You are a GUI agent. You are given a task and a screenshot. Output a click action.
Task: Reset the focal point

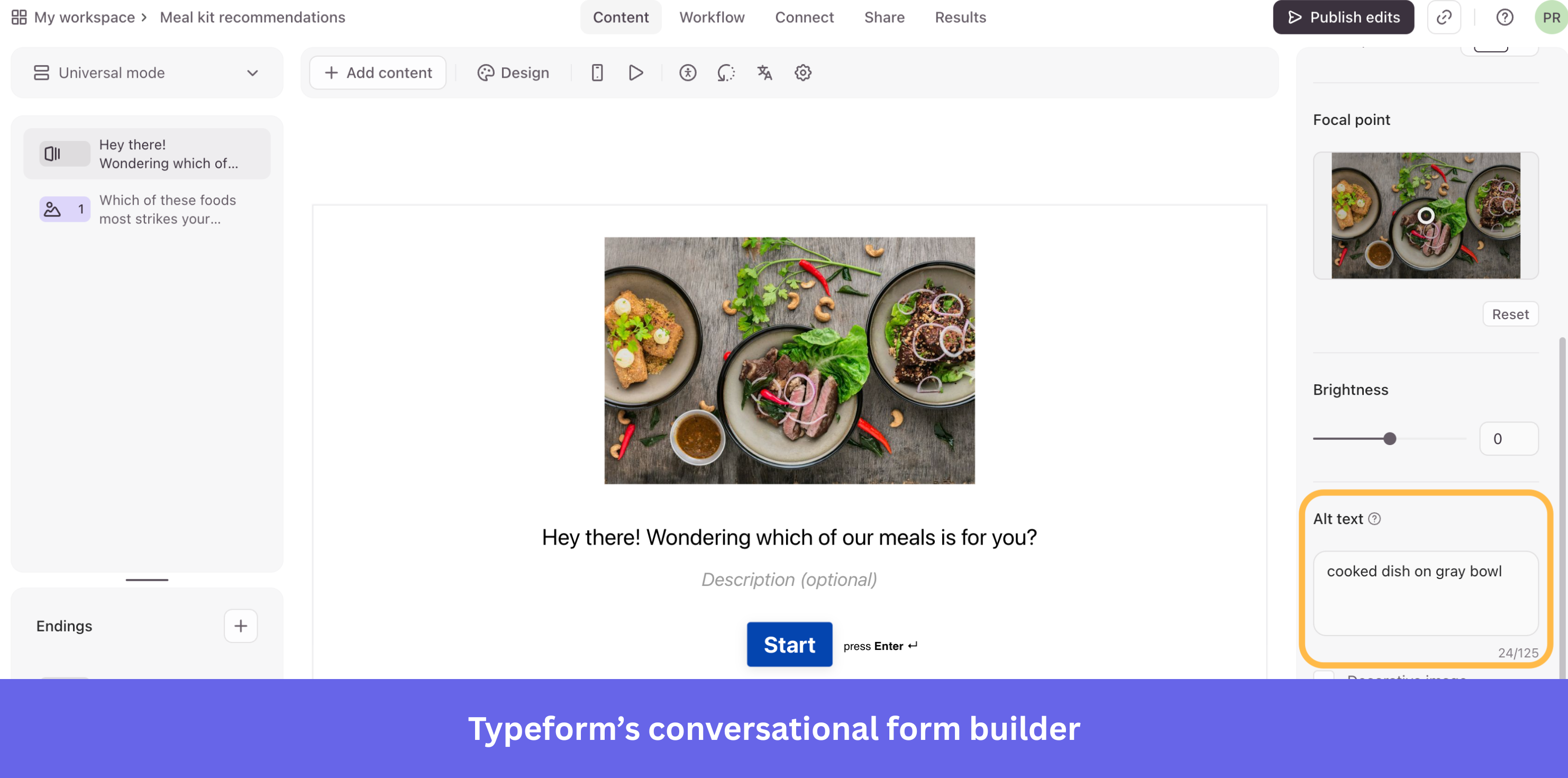pos(1510,313)
